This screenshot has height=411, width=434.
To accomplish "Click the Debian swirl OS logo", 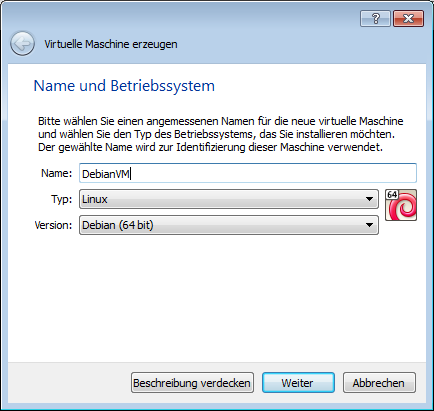I will coord(401,205).
